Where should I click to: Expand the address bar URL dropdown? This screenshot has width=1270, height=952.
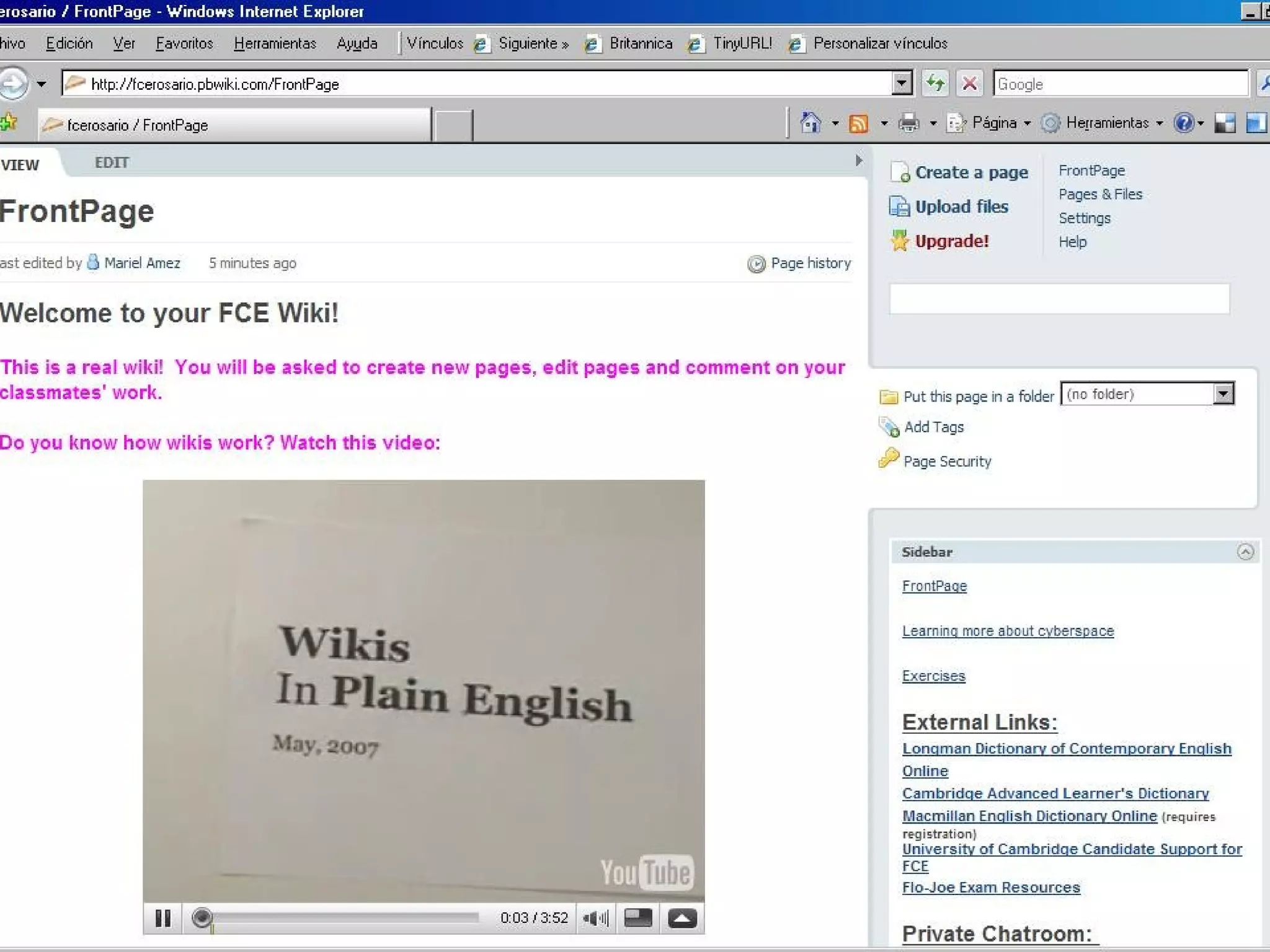[902, 83]
